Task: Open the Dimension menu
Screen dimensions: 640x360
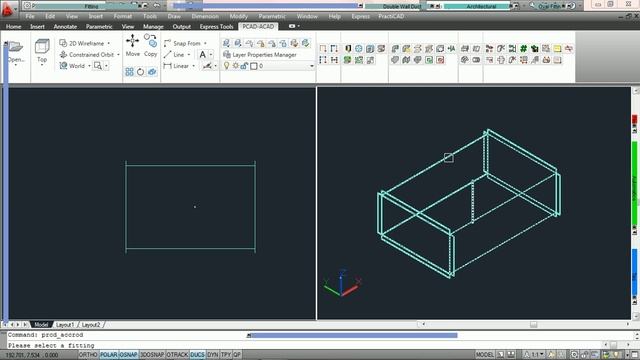Action: pyautogui.click(x=205, y=16)
